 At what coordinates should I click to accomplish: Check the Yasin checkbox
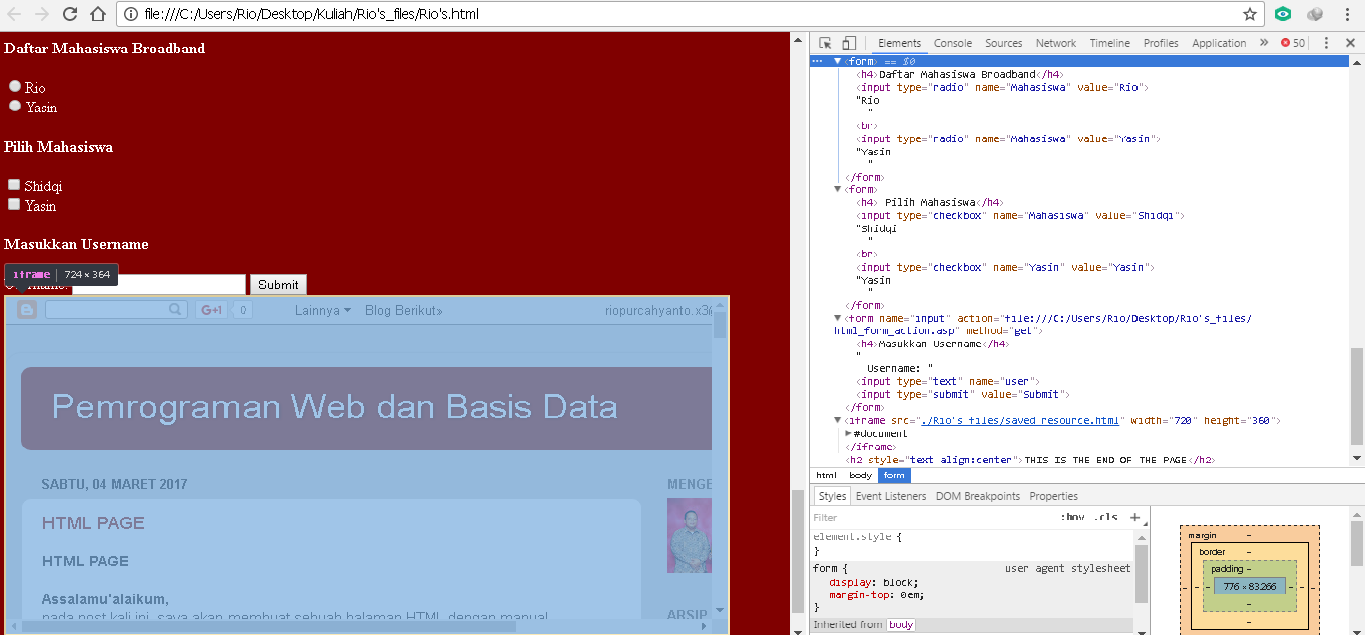click(14, 204)
